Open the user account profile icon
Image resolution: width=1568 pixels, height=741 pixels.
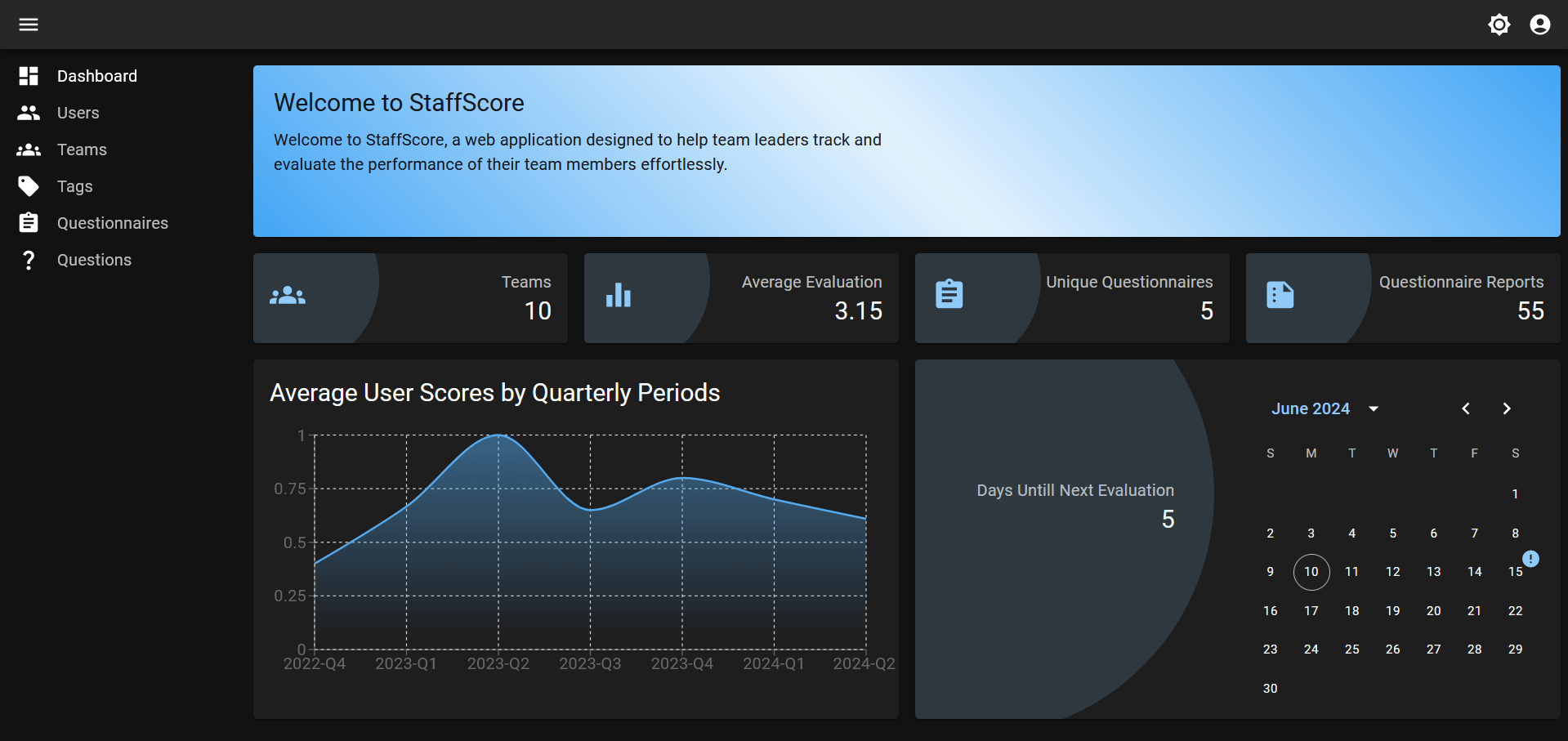[x=1540, y=25]
